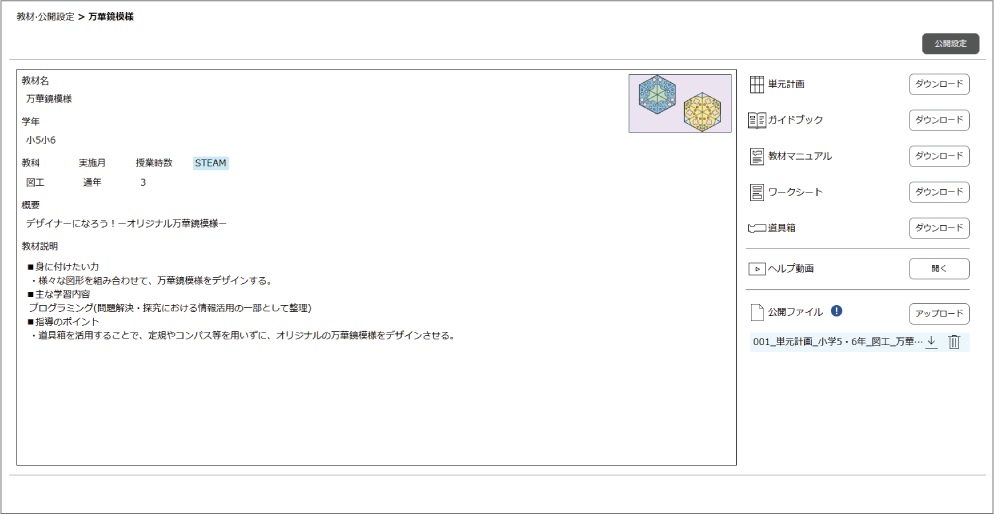Click the kaleidoscope pattern thumbnail
The height and width of the screenshot is (515, 994).
680,103
